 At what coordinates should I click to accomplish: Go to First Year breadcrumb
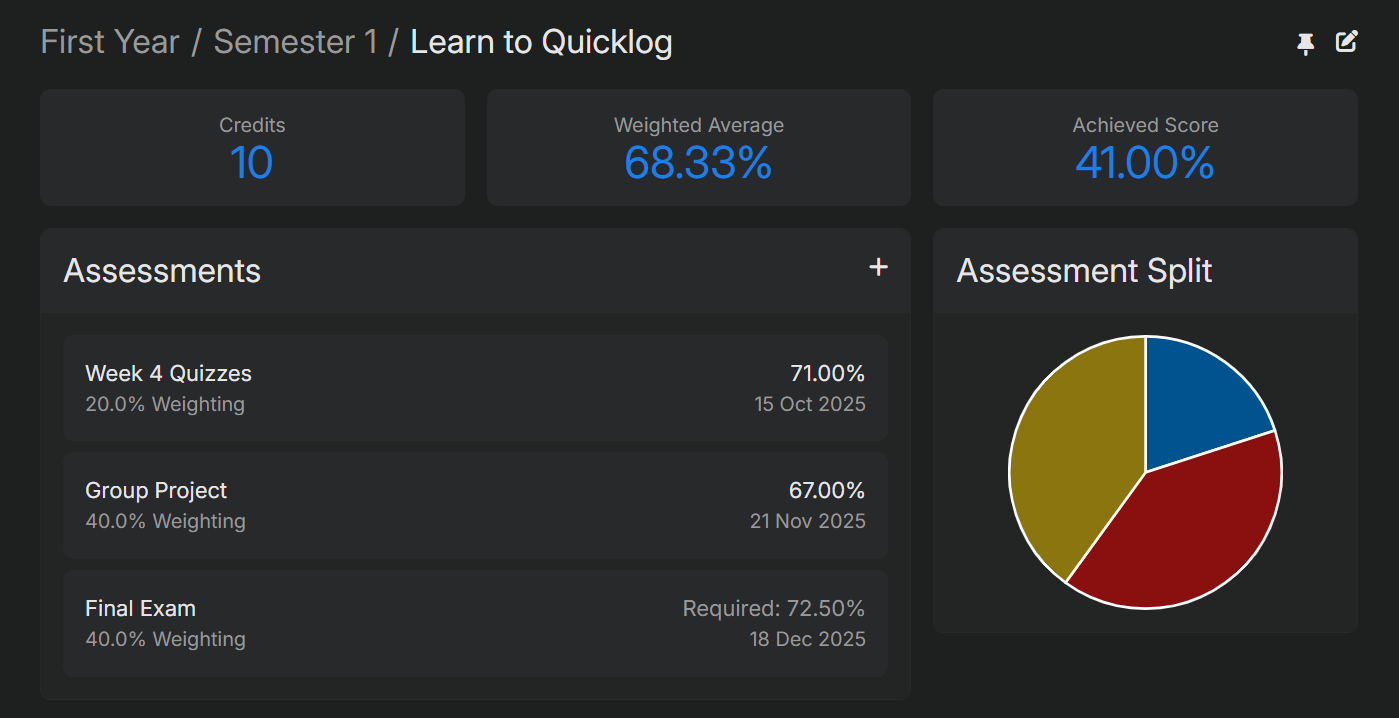pos(110,42)
